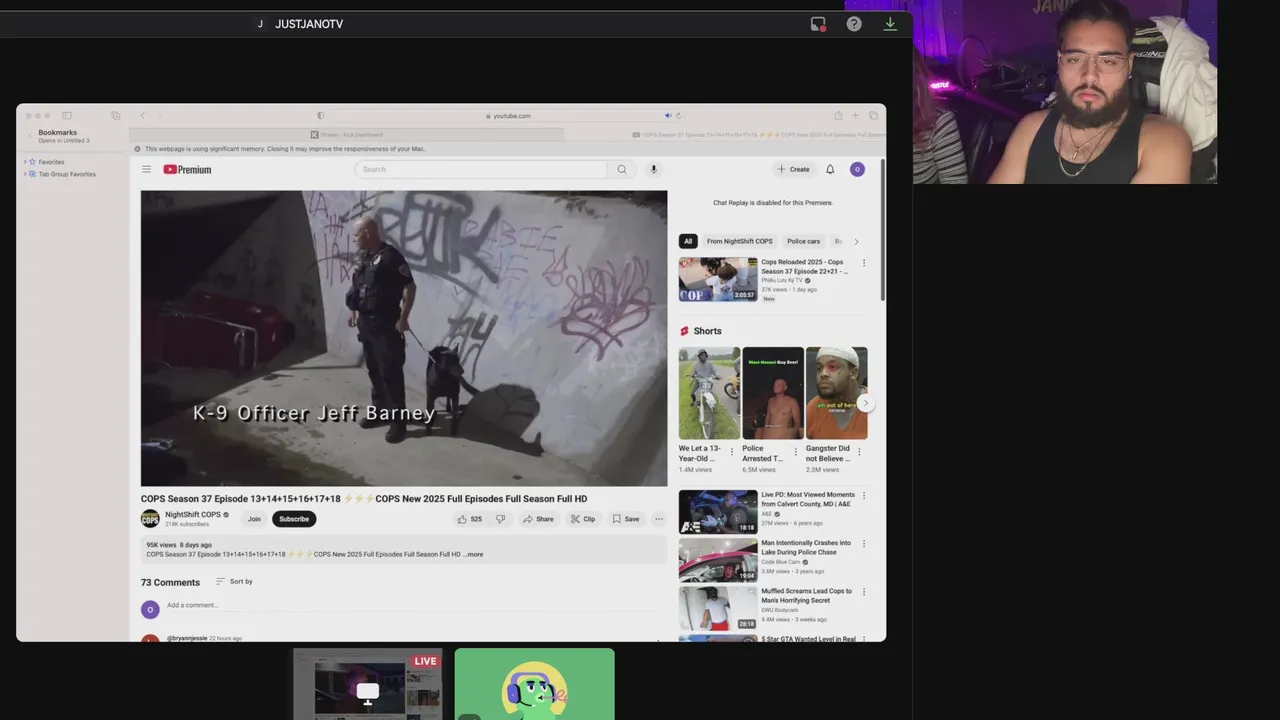Screen dimensions: 1280x720
Task: Show more filter chips with right chevron
Action: 856,241
